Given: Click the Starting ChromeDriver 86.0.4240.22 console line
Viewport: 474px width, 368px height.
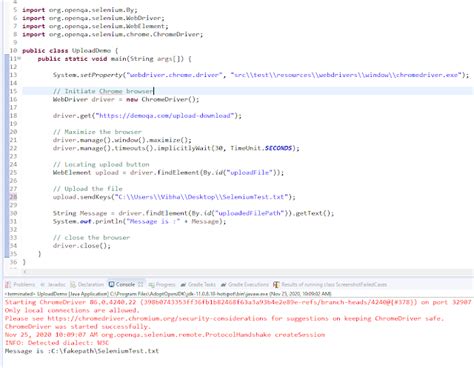Looking at the screenshot, I should point(238,302).
